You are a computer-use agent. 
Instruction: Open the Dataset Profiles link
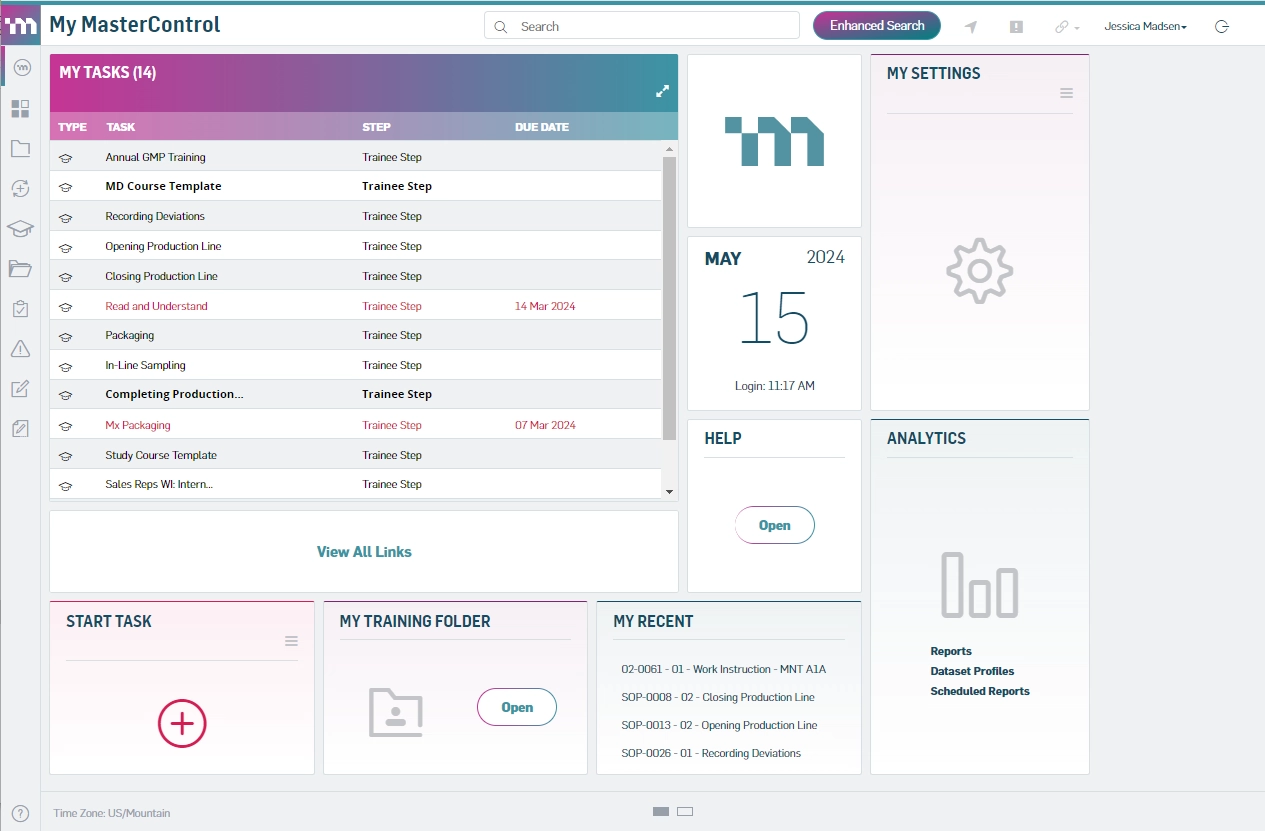point(972,671)
